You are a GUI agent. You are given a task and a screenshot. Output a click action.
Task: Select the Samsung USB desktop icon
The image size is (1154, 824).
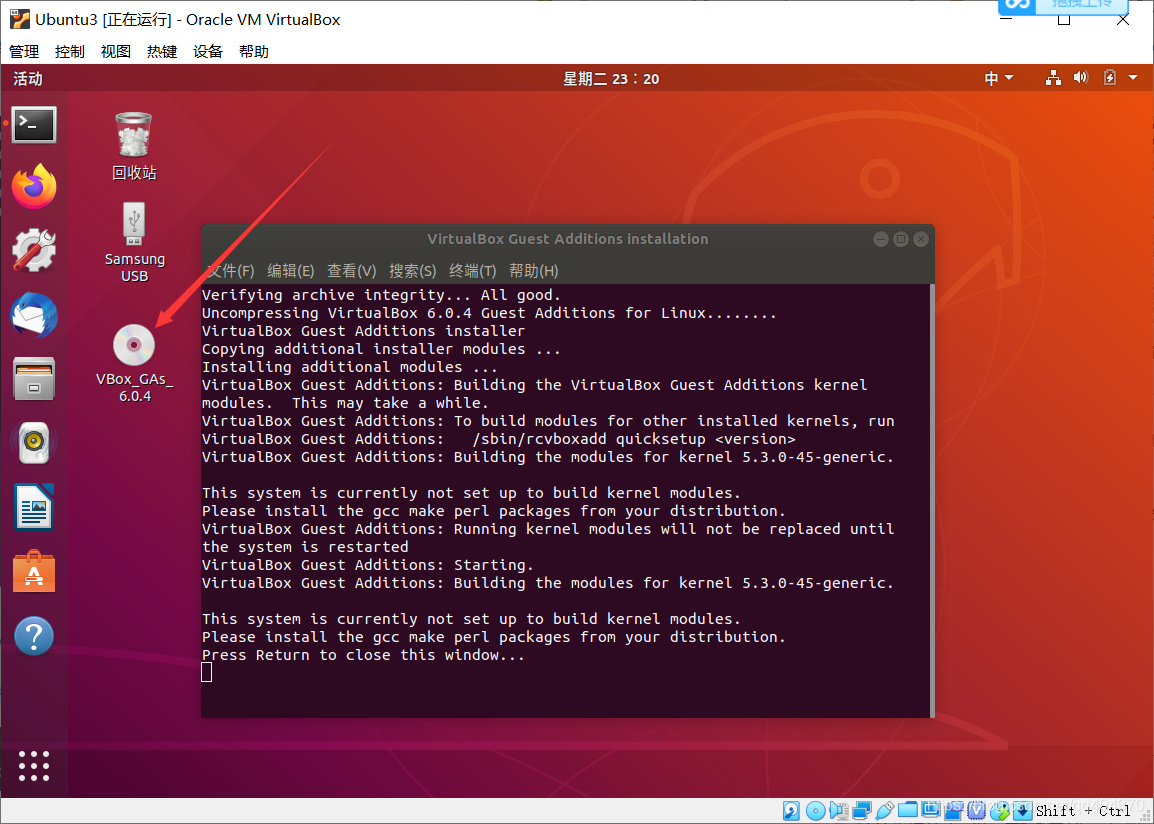click(134, 242)
